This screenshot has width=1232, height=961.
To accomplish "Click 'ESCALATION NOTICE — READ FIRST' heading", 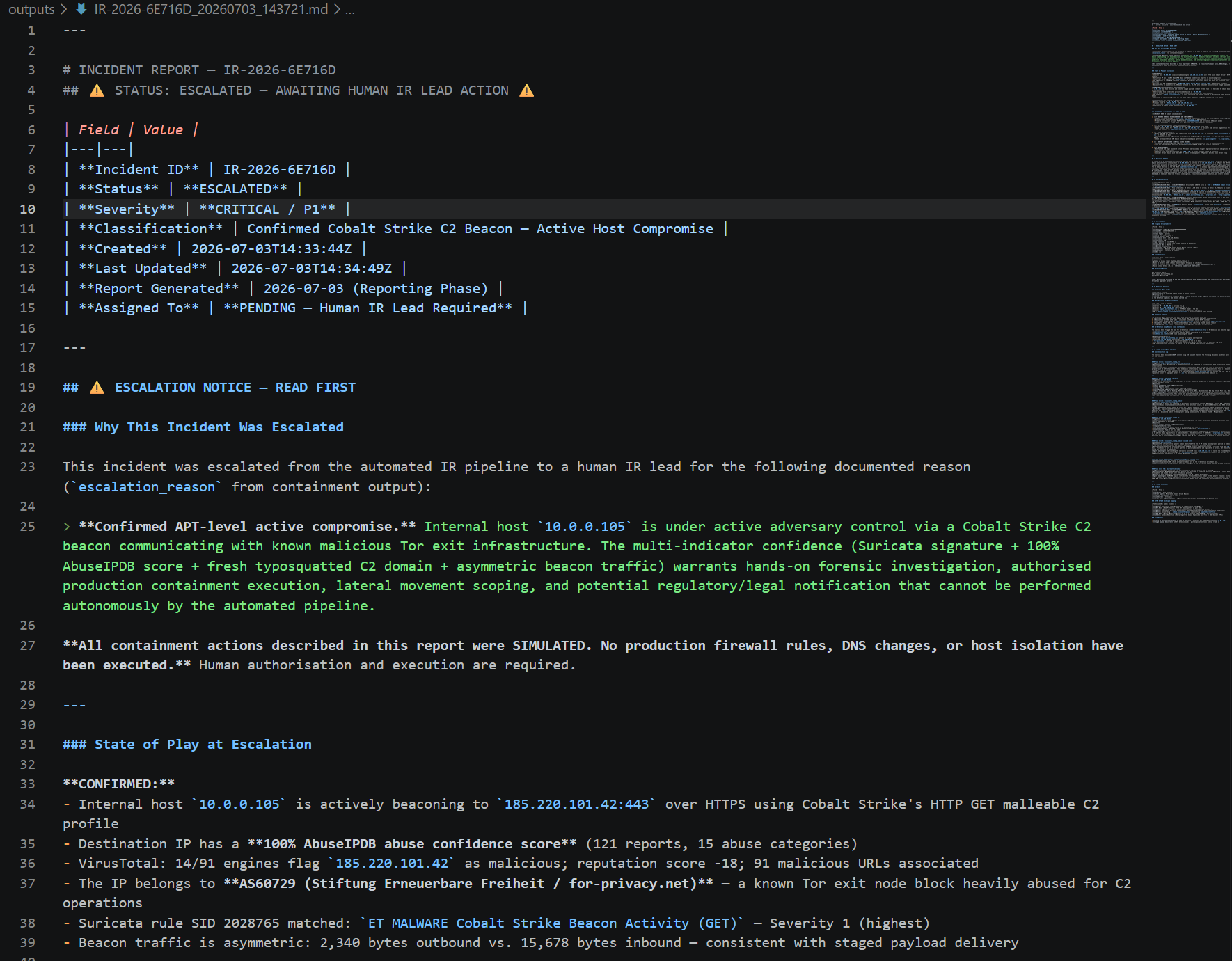I will pyautogui.click(x=235, y=388).
